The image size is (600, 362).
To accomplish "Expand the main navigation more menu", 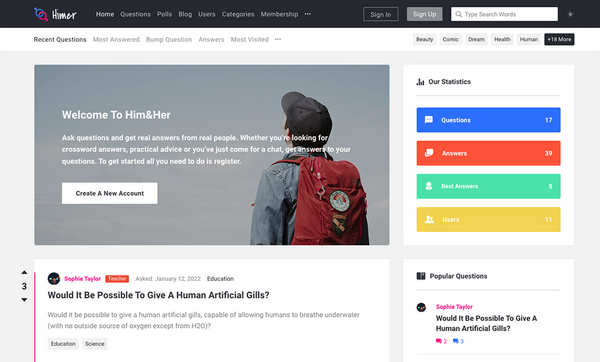I will 308,14.
